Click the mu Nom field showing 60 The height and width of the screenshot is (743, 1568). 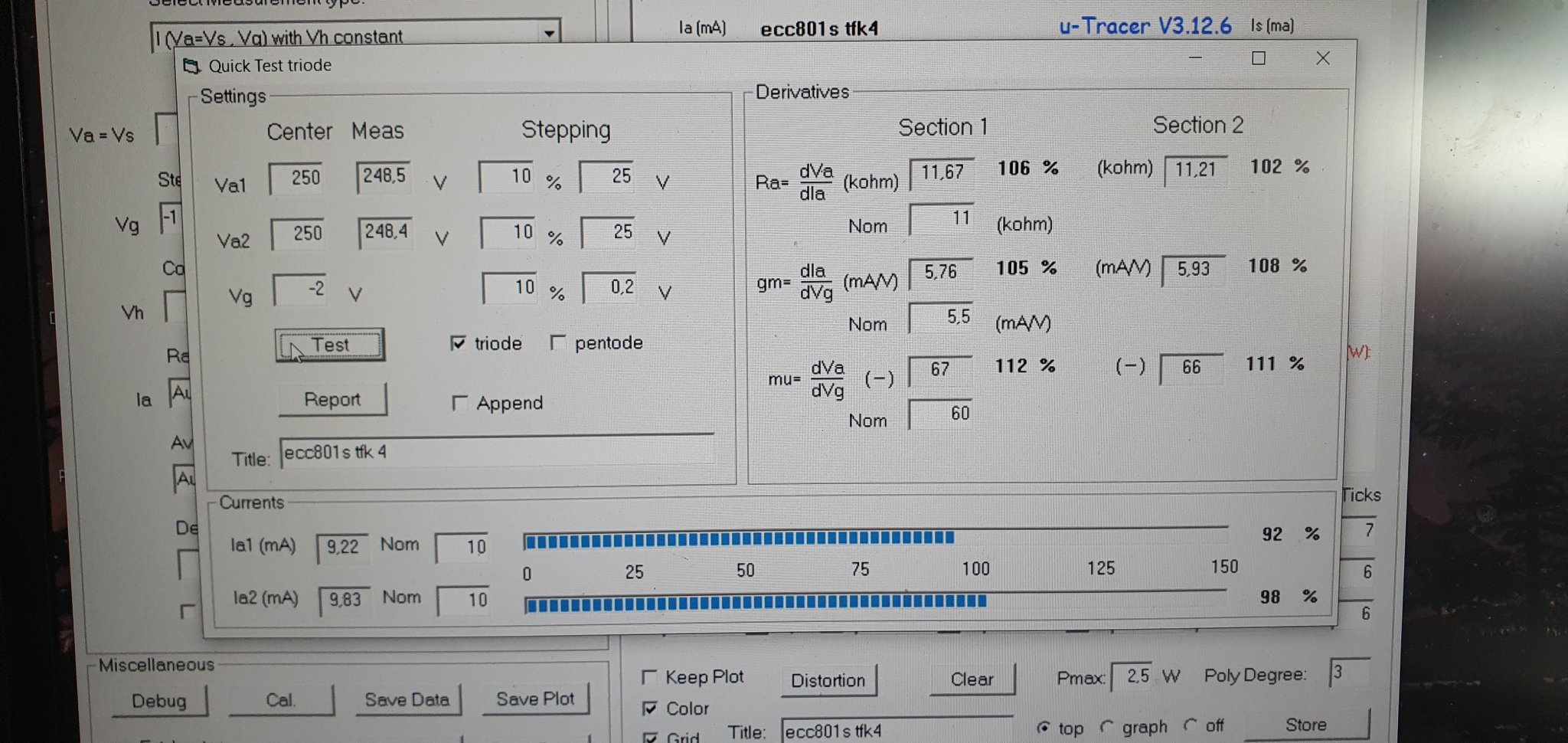[x=940, y=414]
